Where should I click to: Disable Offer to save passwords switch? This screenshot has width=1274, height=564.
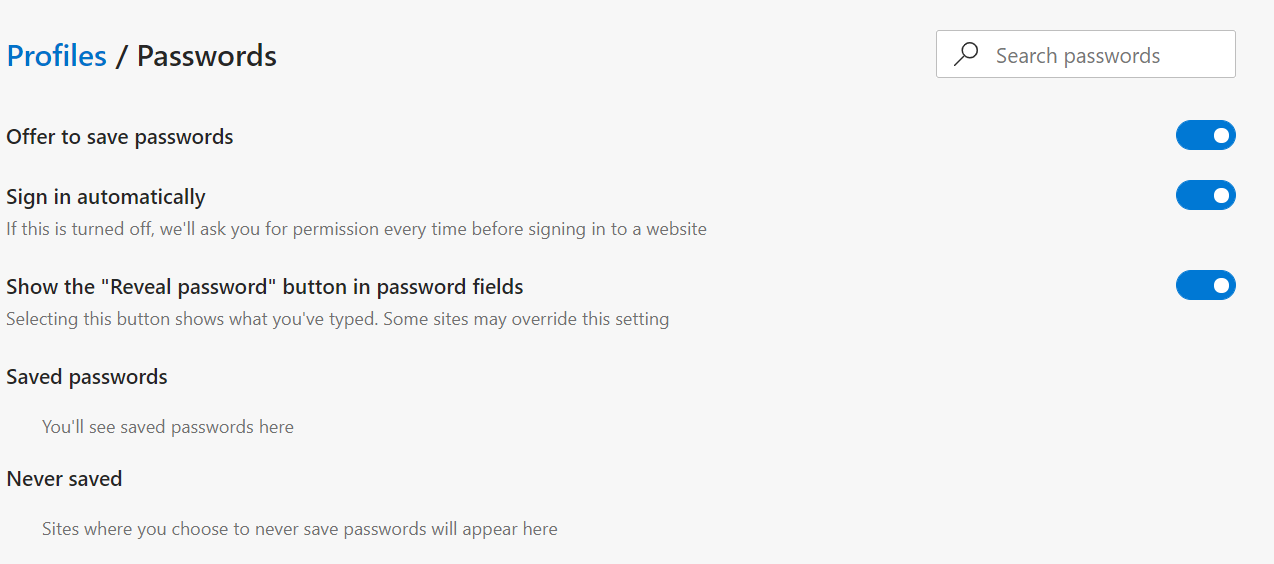point(1205,136)
